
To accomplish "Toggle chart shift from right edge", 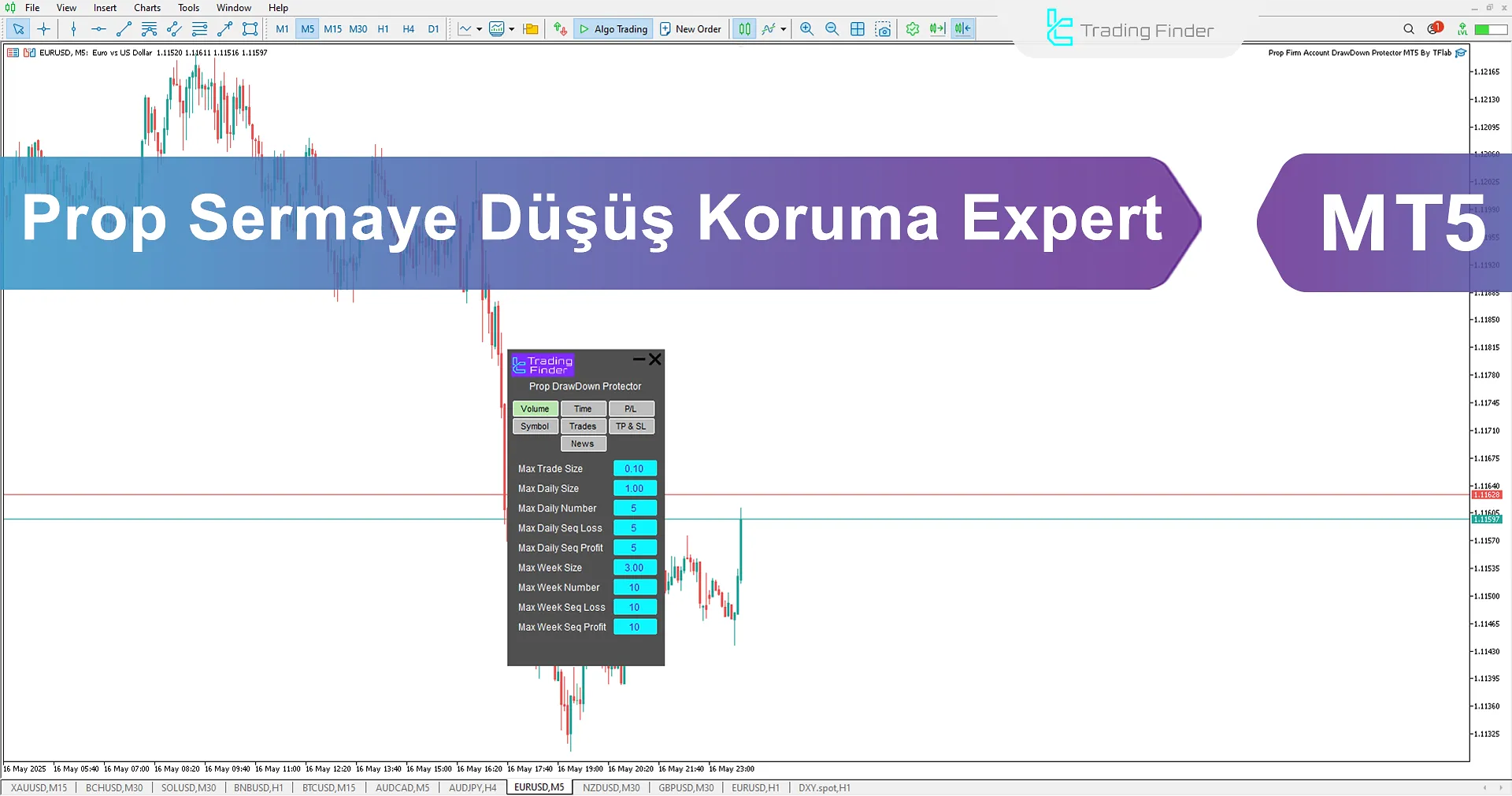I will click(x=962, y=29).
